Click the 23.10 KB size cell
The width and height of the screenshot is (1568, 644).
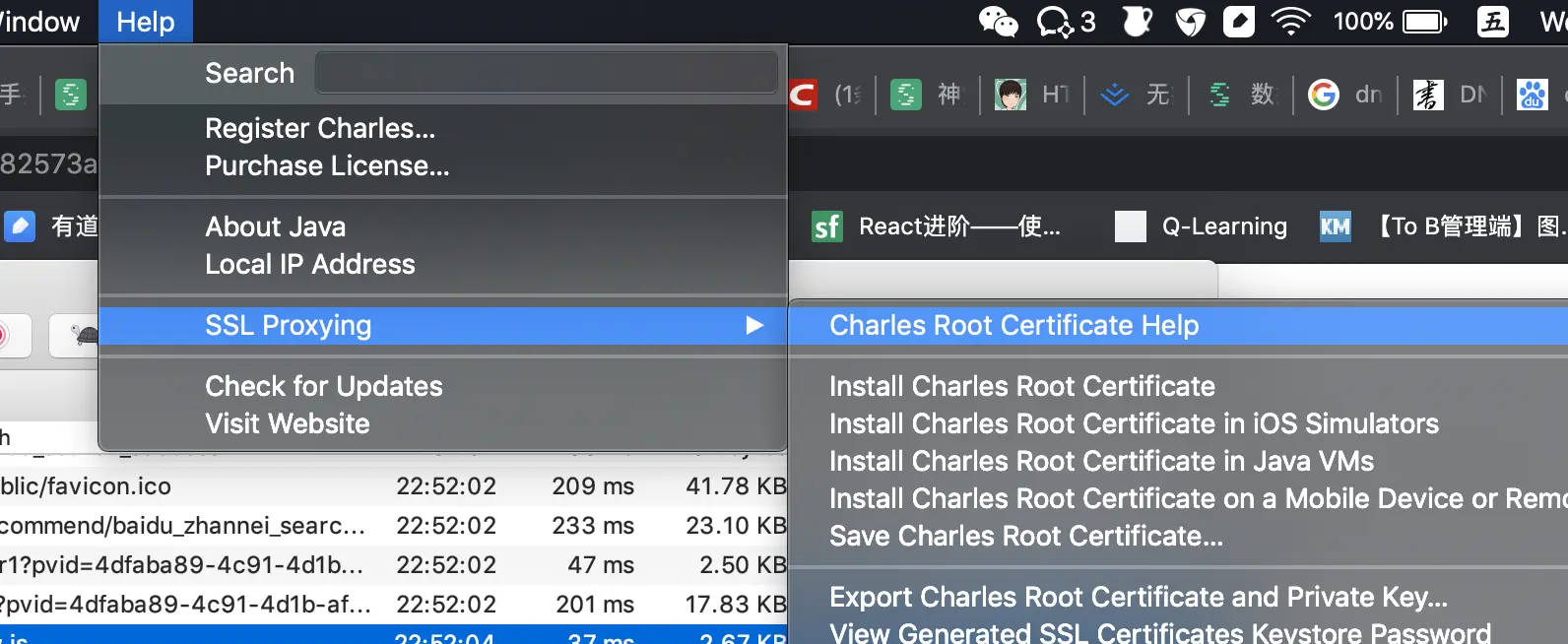736,526
